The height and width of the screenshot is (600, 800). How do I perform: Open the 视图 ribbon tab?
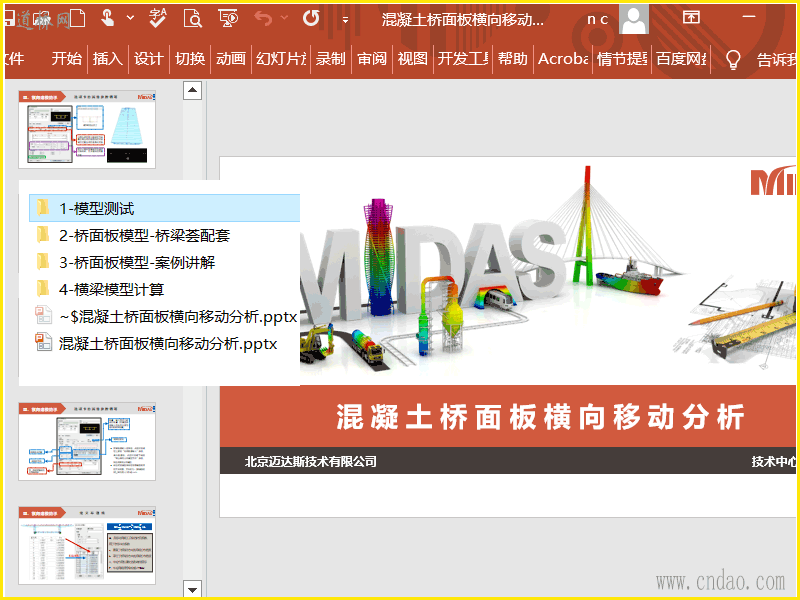412,59
